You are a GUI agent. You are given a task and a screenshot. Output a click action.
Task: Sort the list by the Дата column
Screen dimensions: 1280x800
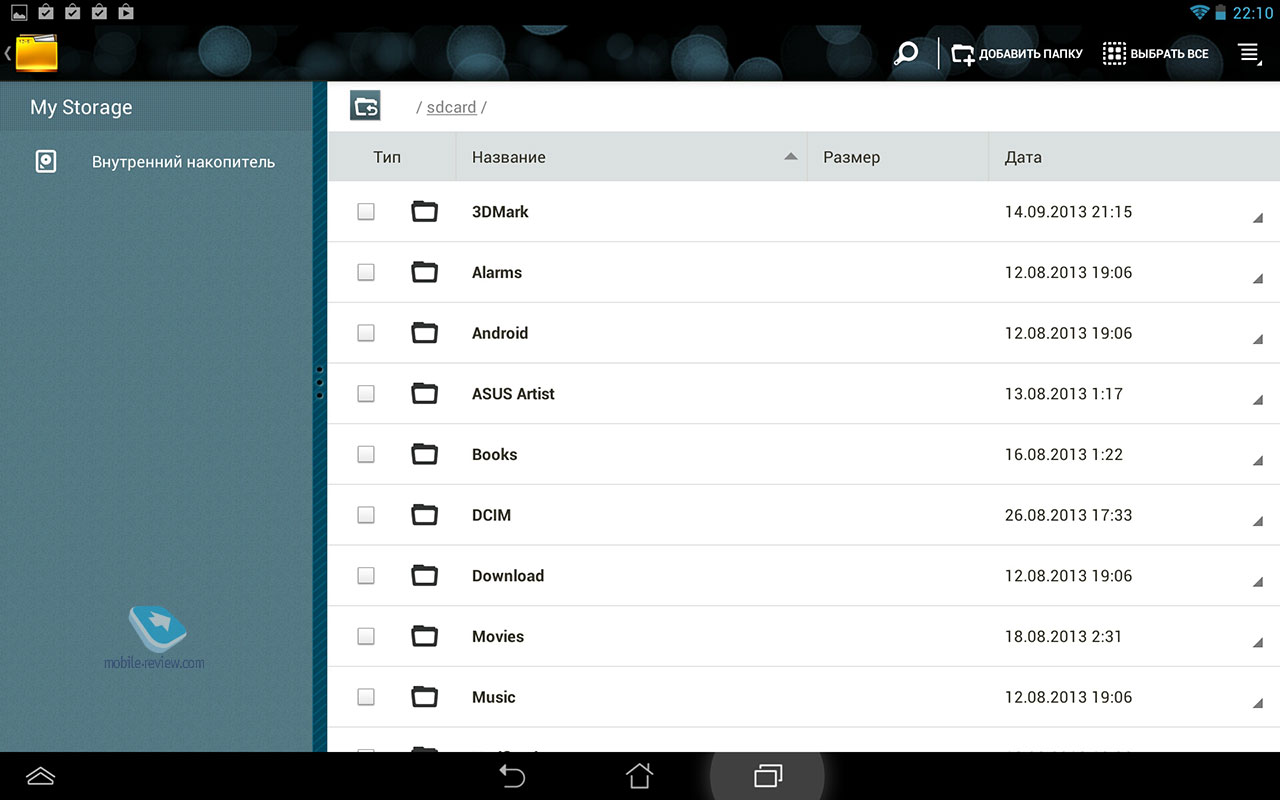(x=1023, y=157)
